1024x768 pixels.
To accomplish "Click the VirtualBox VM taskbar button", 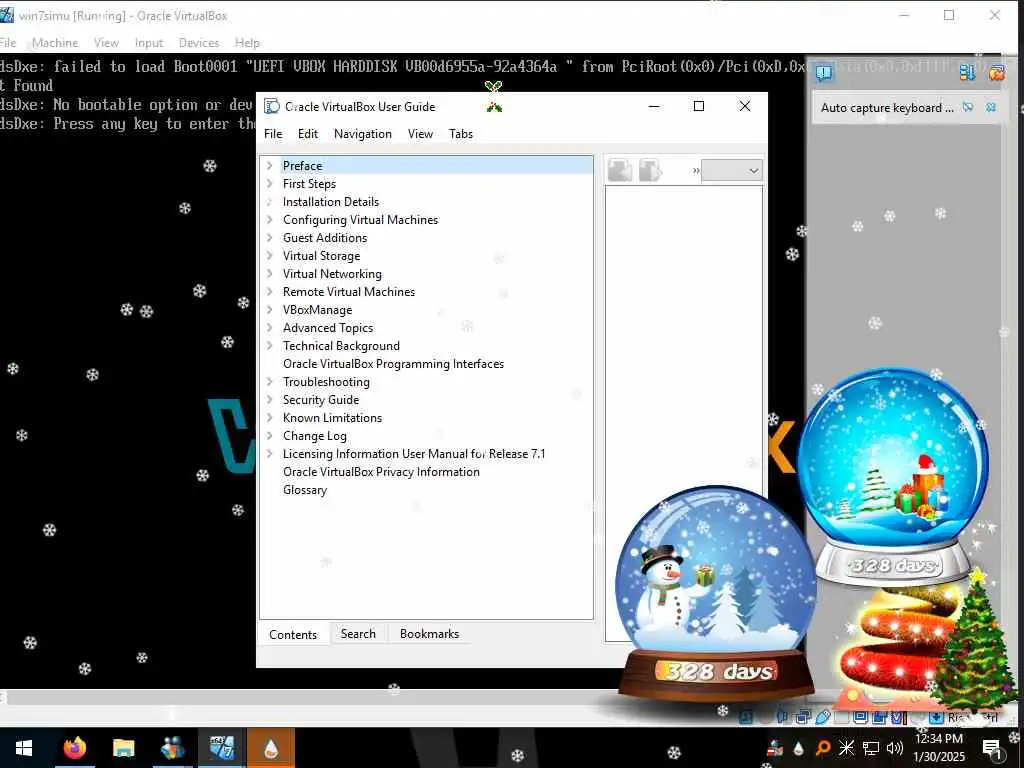I will pos(222,748).
